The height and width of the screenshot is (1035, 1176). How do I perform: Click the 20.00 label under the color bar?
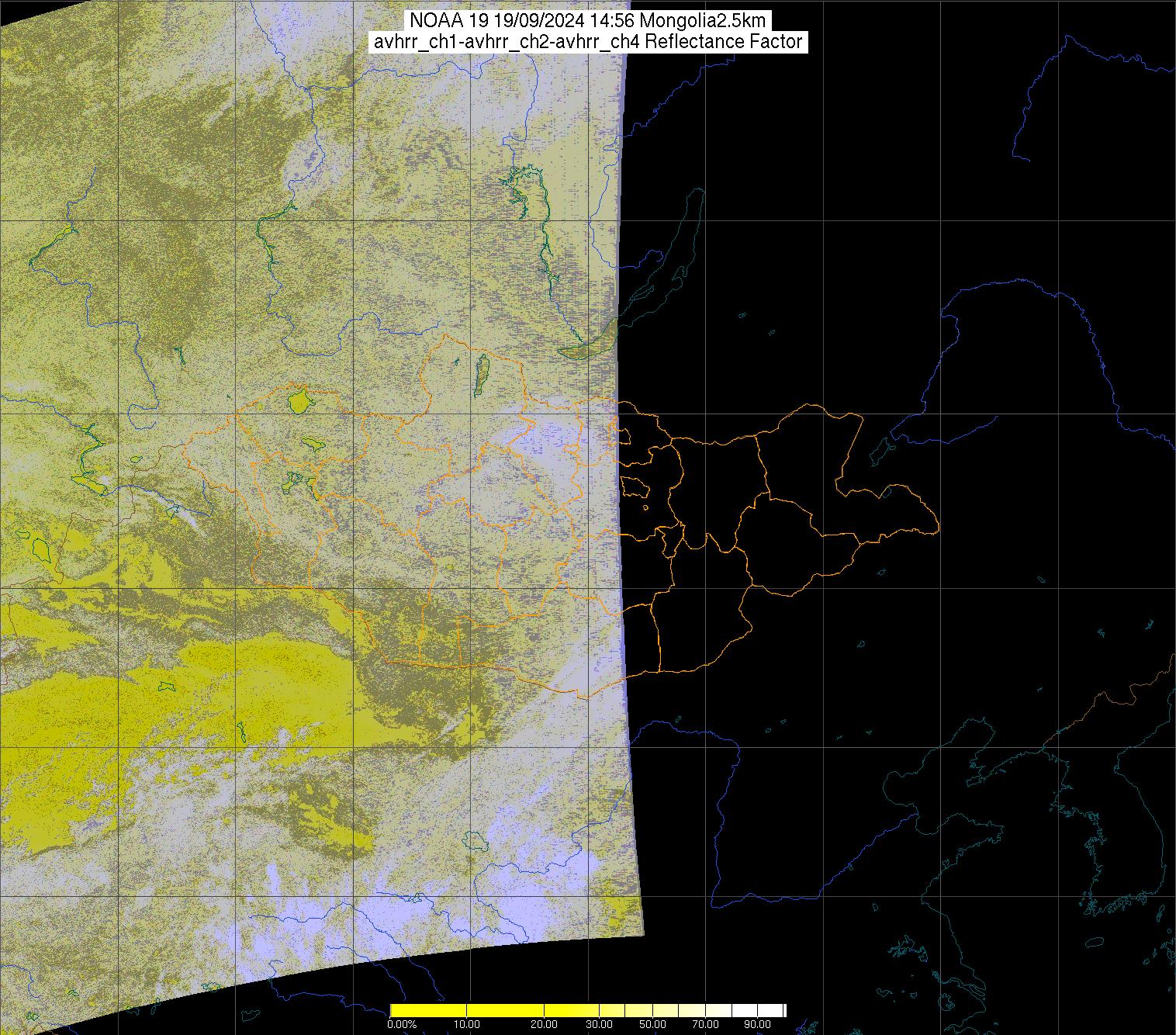[x=544, y=1024]
